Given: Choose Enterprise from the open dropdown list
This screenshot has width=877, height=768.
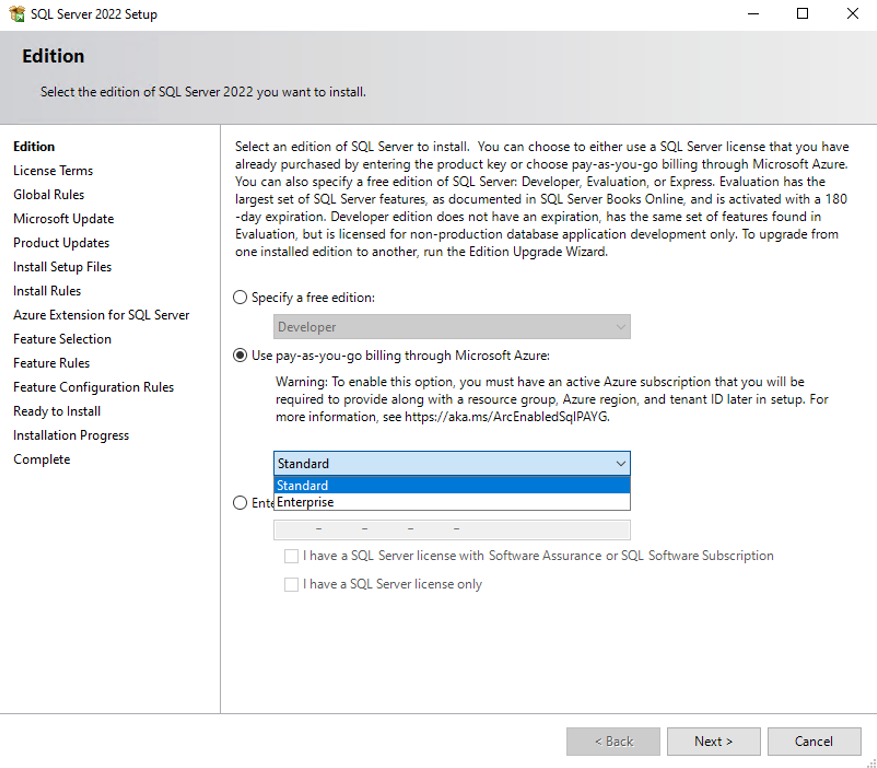Looking at the screenshot, I should click(x=452, y=502).
